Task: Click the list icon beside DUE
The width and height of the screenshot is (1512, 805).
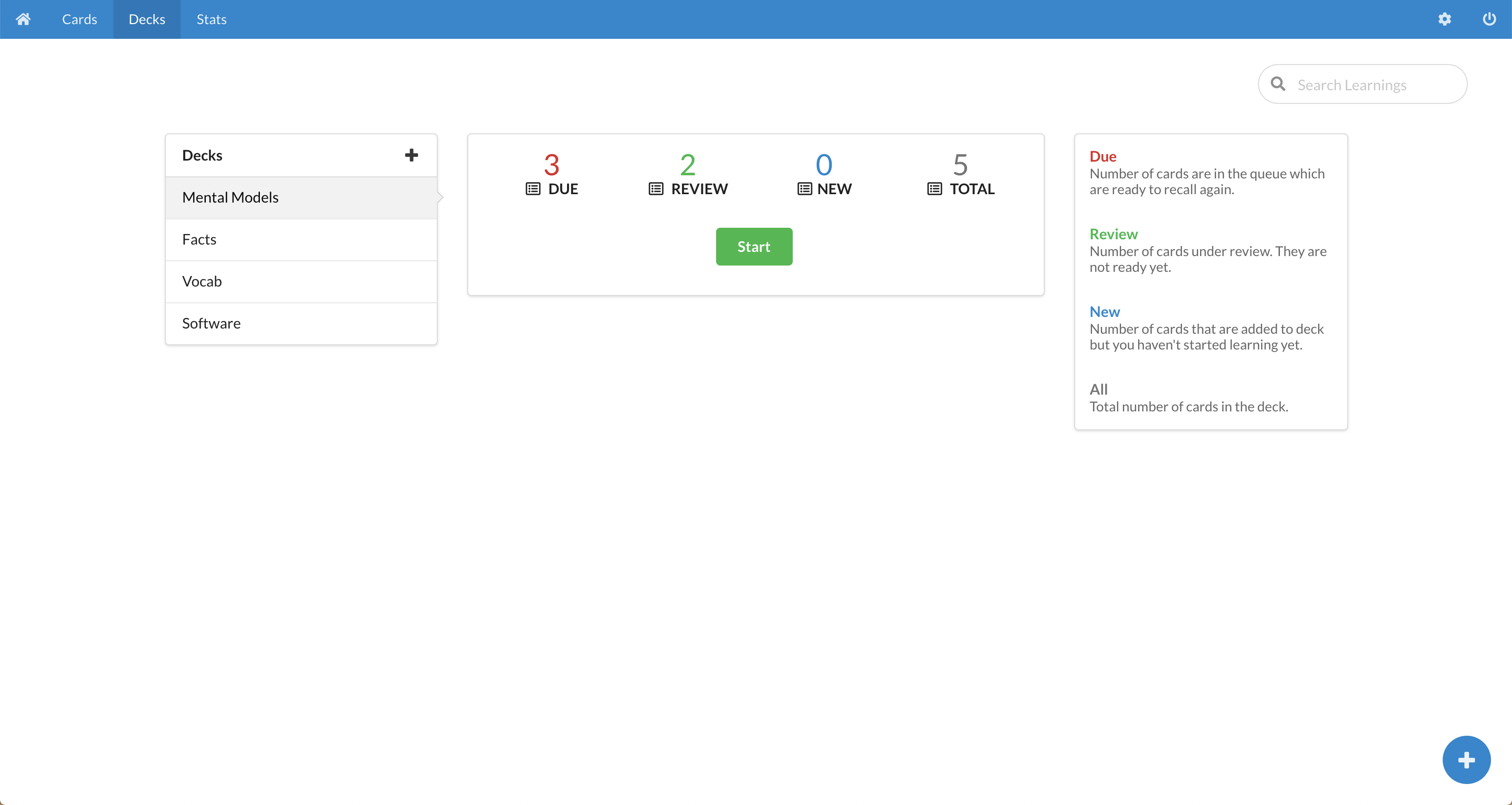Action: 533,189
